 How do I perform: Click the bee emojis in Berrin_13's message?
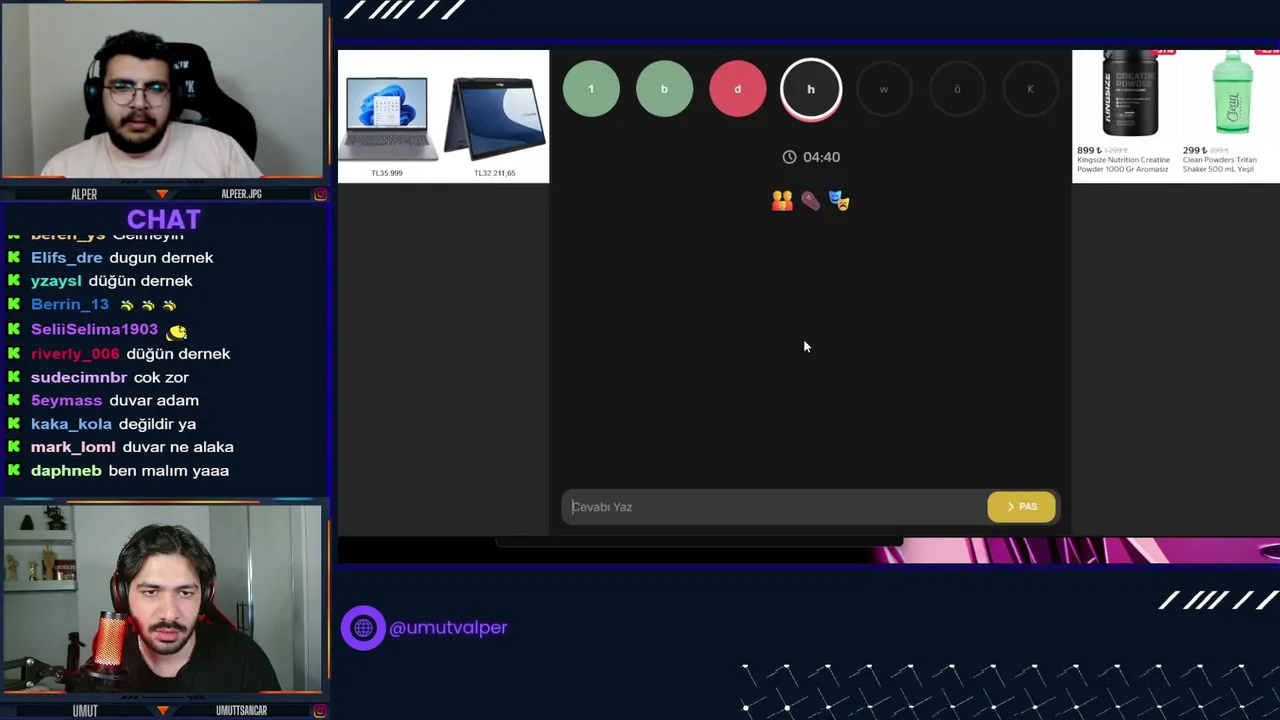pos(148,305)
